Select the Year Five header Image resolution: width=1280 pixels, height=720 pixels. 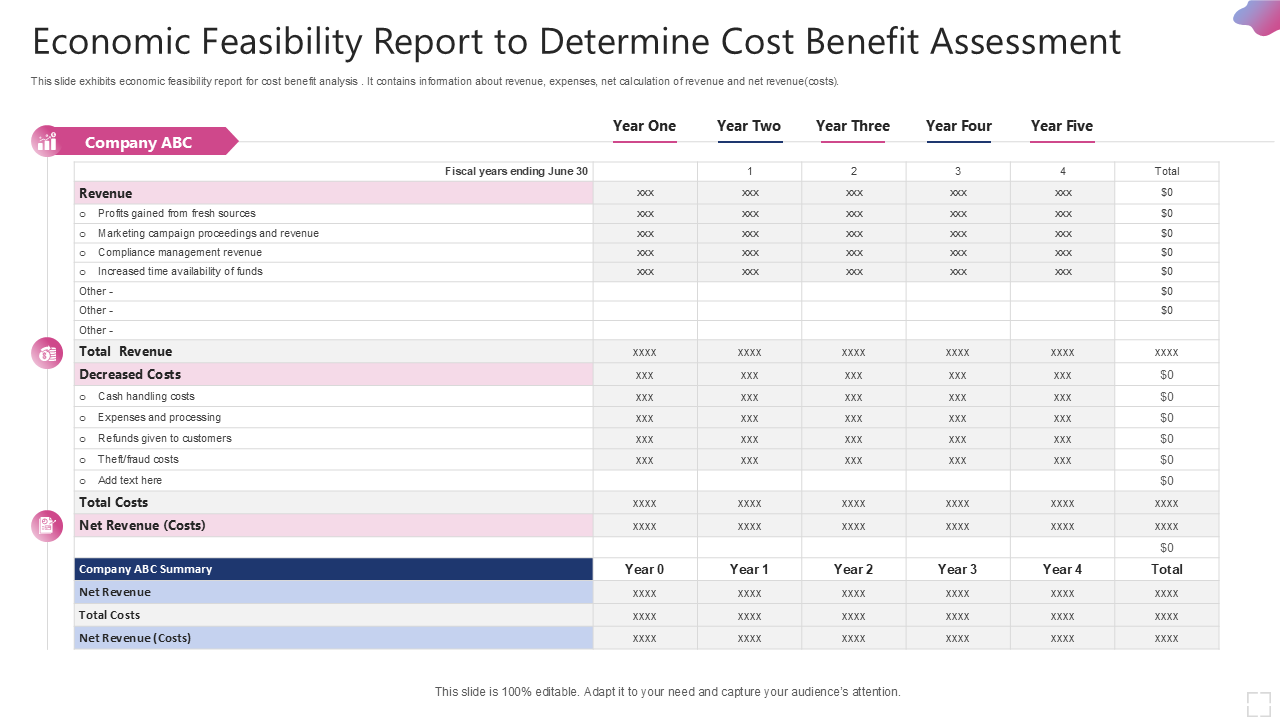[x=1062, y=126]
